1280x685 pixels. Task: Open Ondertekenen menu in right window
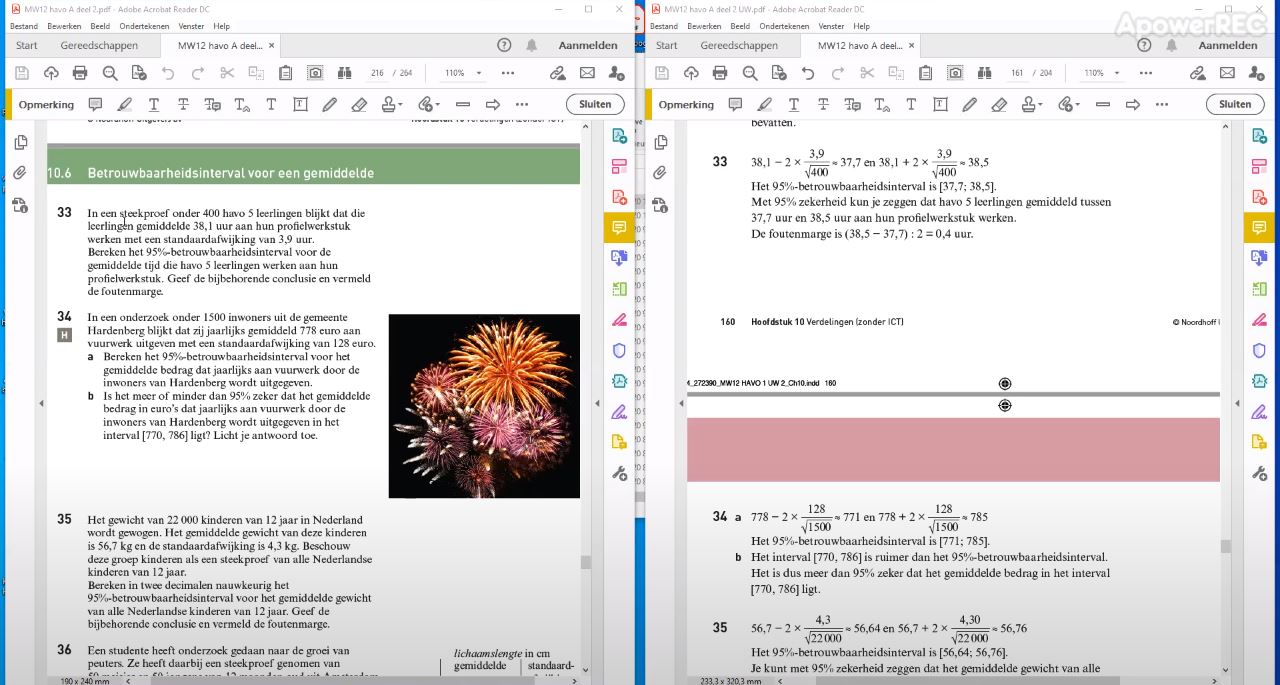(x=784, y=26)
